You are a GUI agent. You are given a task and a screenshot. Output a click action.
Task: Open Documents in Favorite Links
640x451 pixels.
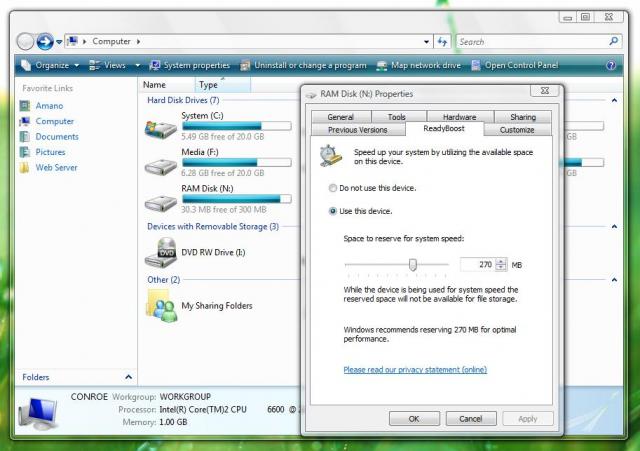click(x=57, y=137)
